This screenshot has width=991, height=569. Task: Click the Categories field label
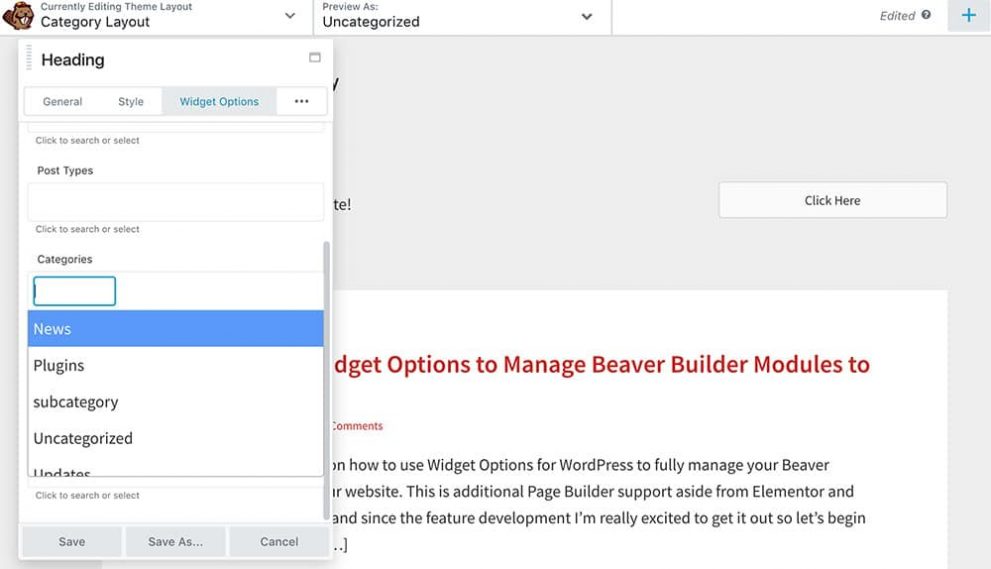(x=64, y=259)
